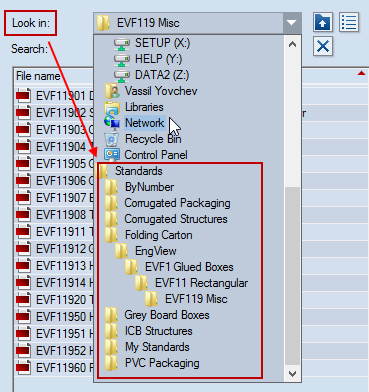Select HELP (Y:) drive icon
The height and width of the screenshot is (392, 369).
122,59
